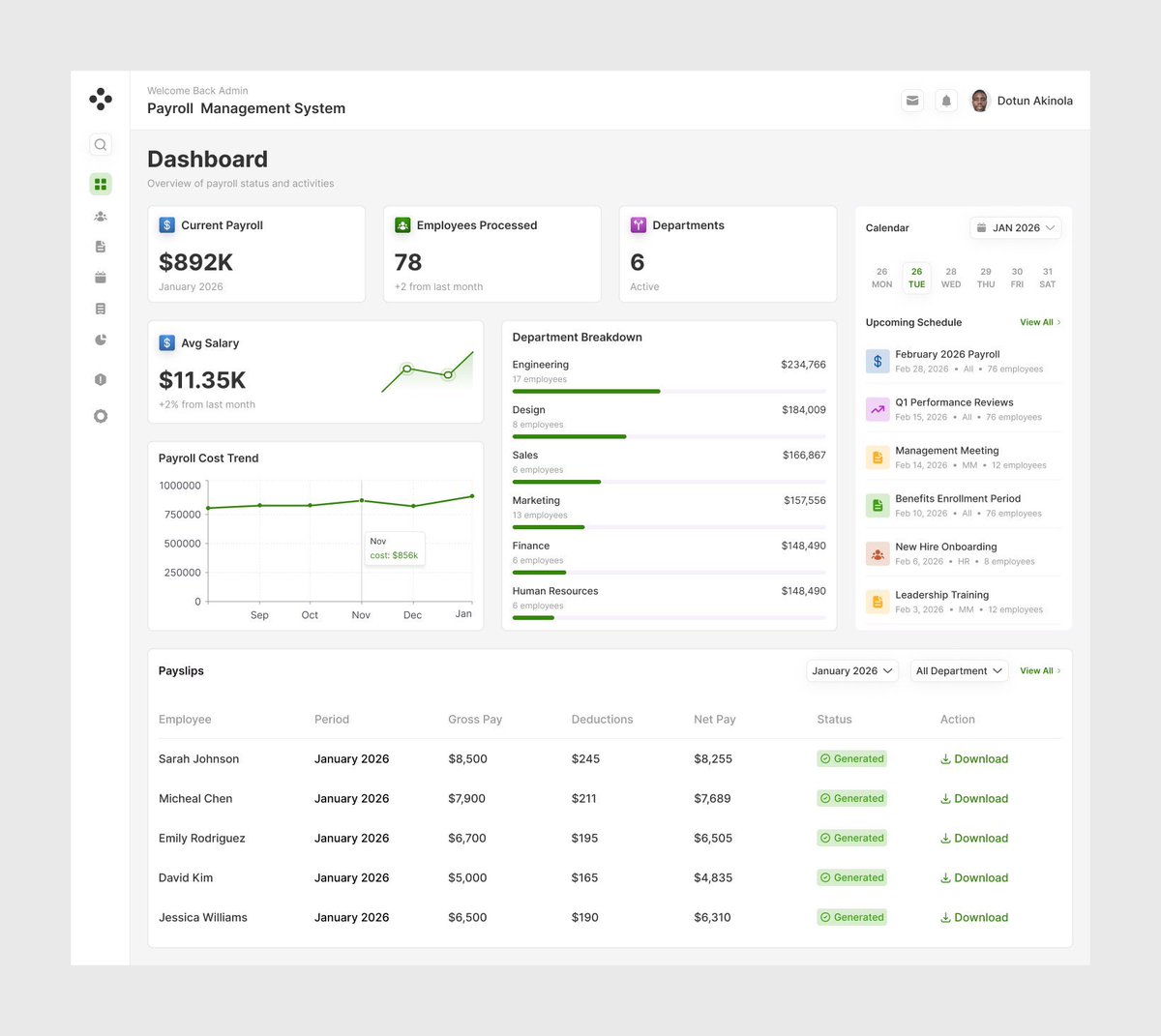Open the settings gear icon in sidebar
Image resolution: width=1161 pixels, height=1036 pixels.
[x=101, y=416]
